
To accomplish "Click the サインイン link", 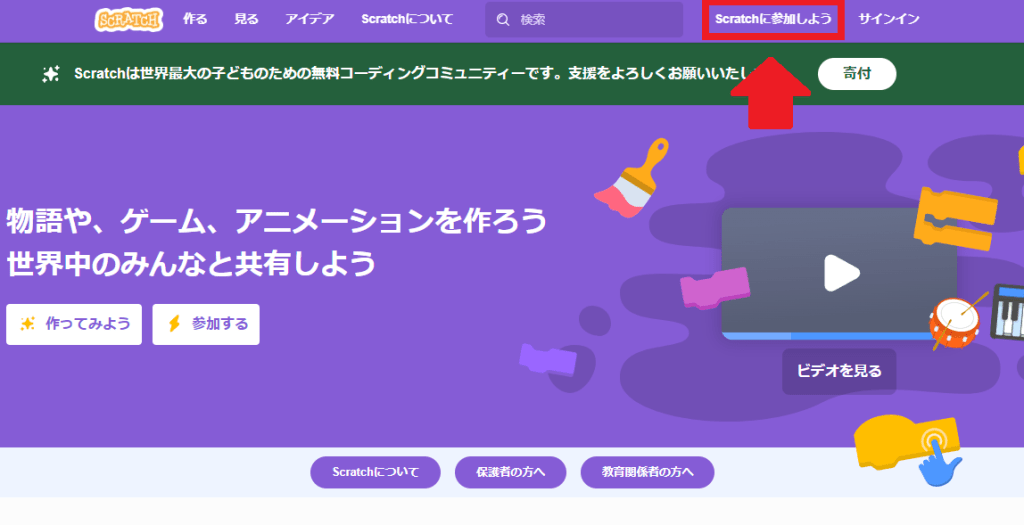I will (x=888, y=19).
